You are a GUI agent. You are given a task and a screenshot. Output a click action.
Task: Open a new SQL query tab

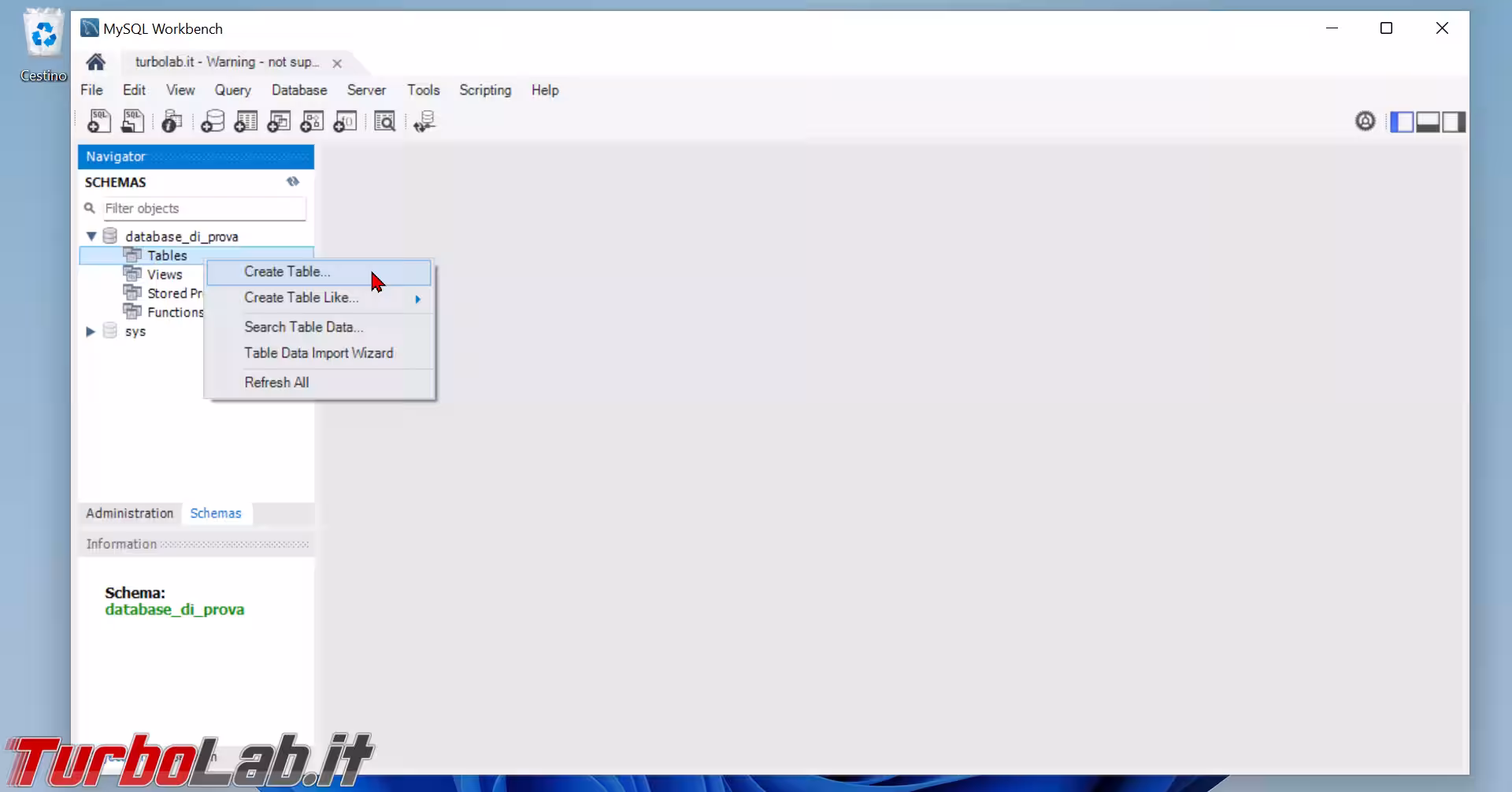[99, 121]
